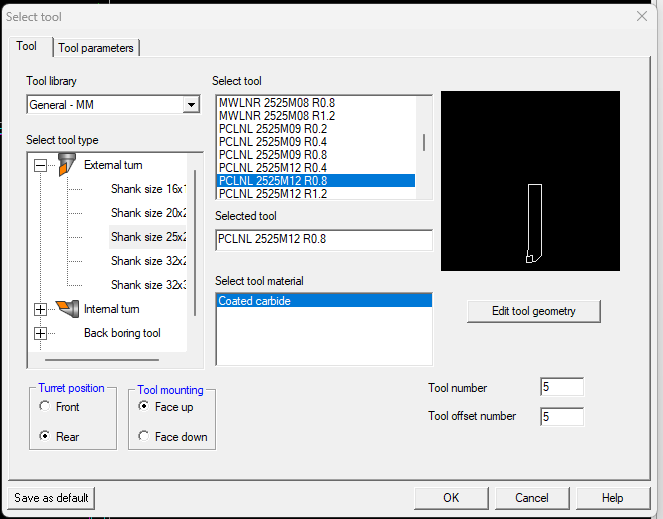This screenshot has width=663, height=519.
Task: Select highlighted PCLNL 2525M12 R0.8 list row
Action: (x=316, y=181)
